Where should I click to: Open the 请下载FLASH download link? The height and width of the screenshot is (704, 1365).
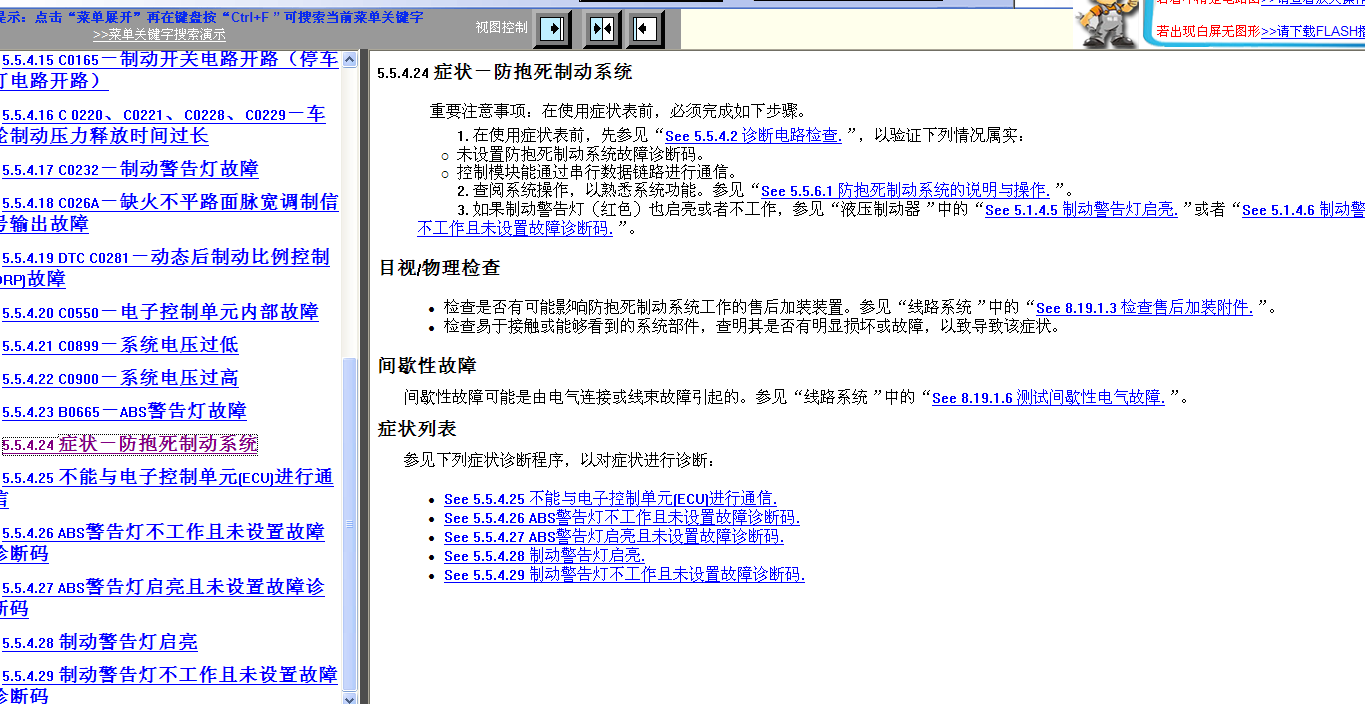(1312, 31)
